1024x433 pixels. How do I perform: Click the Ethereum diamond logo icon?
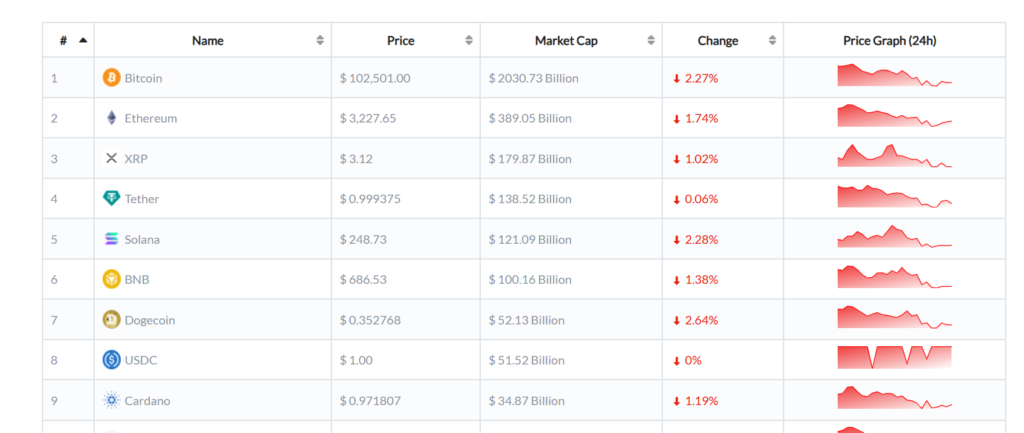(112, 118)
